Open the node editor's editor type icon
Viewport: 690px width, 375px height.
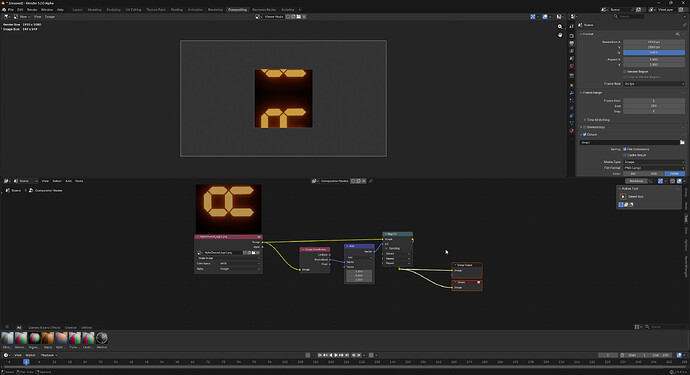pyautogui.click(x=6, y=181)
